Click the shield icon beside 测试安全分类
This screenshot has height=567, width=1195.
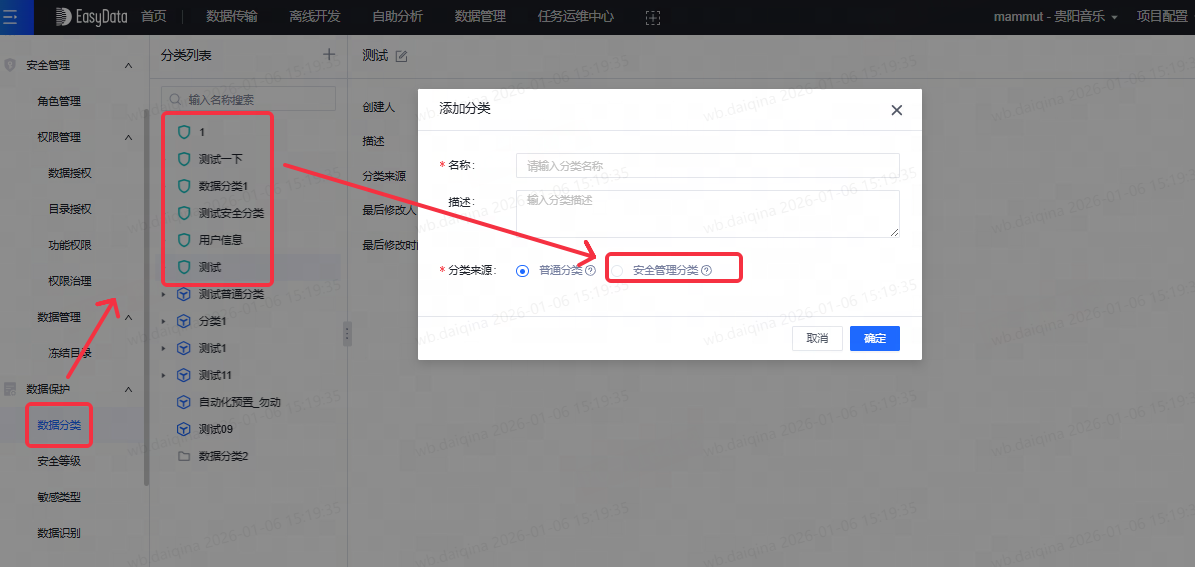point(183,213)
